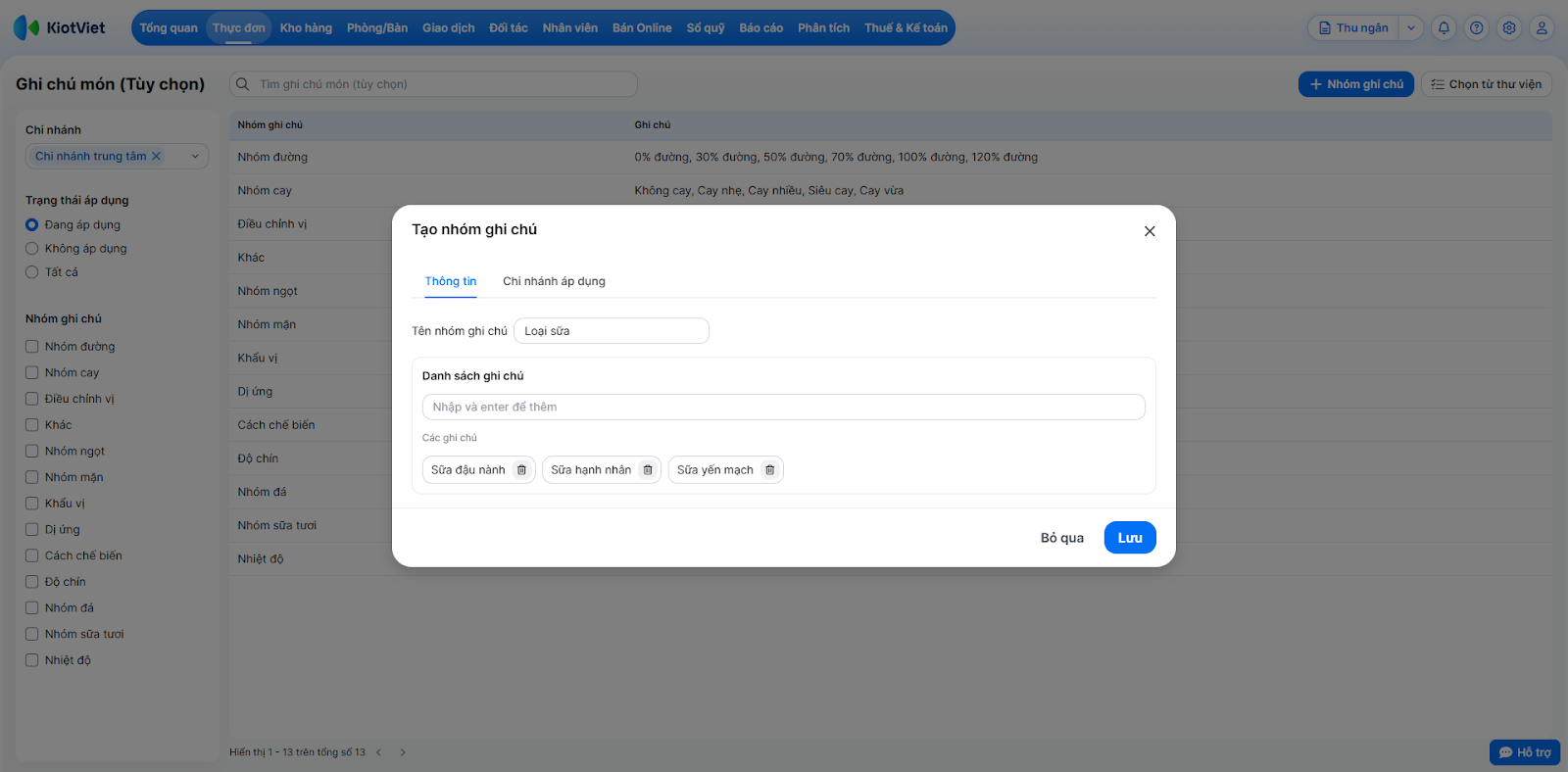Image resolution: width=1568 pixels, height=772 pixels.
Task: Open the help question mark icon
Action: click(1477, 28)
